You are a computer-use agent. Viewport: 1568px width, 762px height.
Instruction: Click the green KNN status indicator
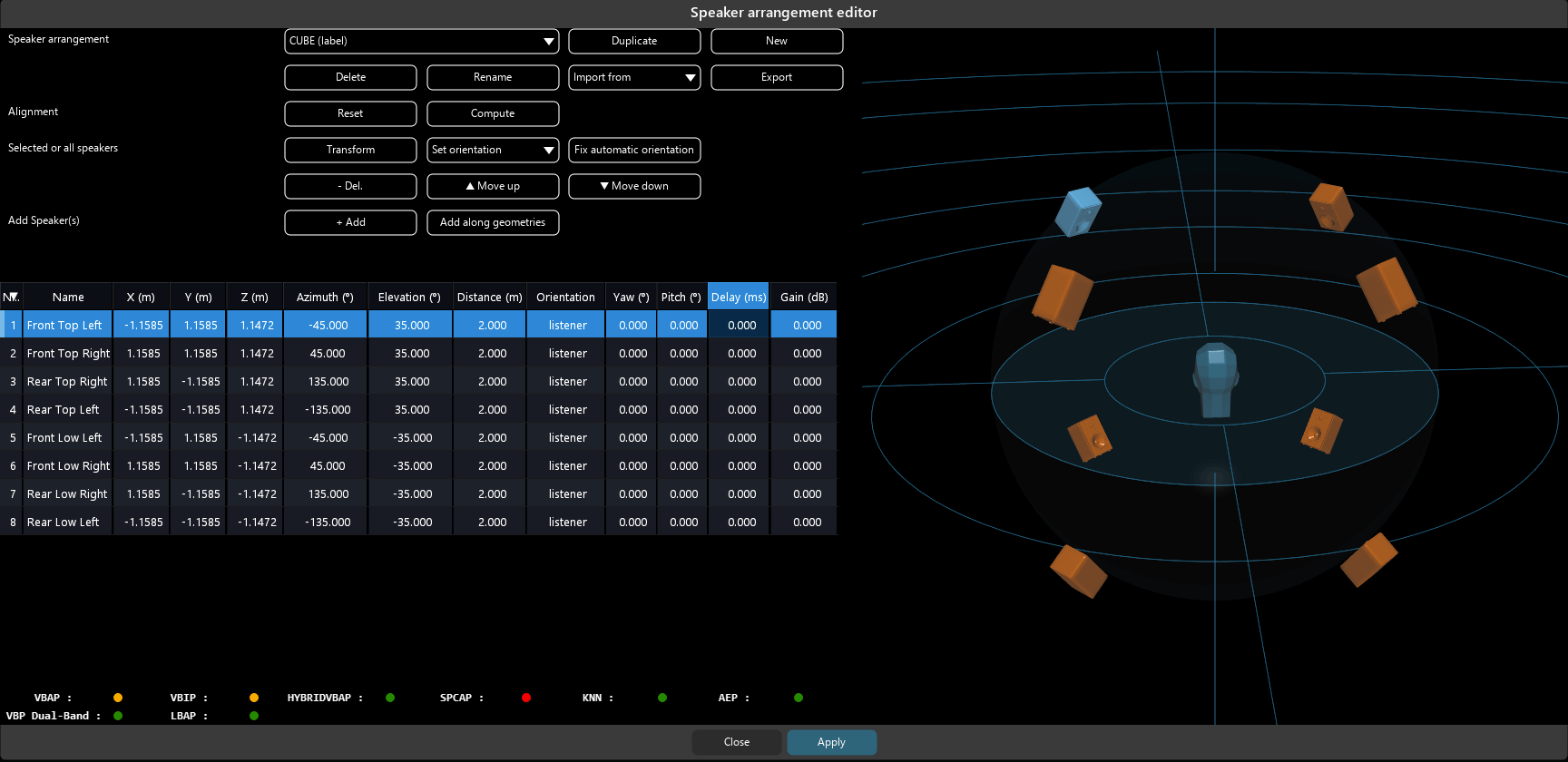[x=662, y=698]
